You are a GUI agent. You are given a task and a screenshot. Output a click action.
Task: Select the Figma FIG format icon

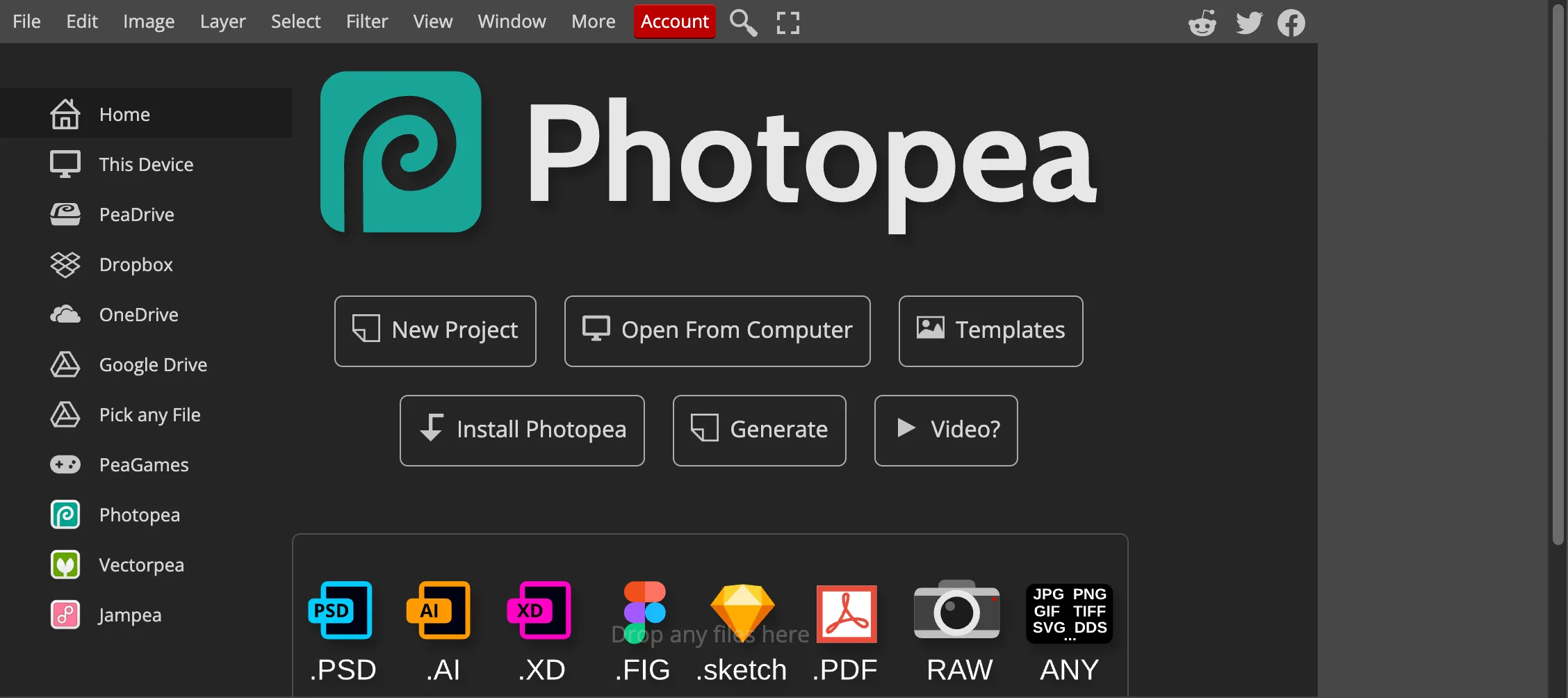645,612
